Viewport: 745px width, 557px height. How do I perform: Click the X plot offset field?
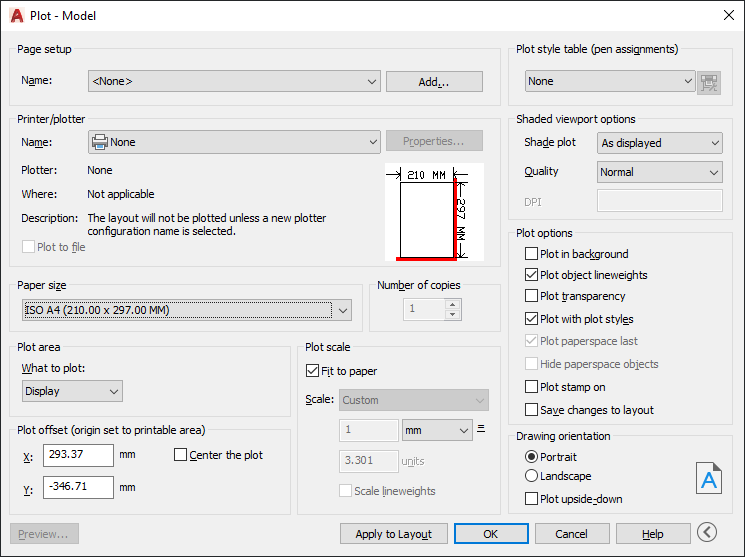point(78,456)
